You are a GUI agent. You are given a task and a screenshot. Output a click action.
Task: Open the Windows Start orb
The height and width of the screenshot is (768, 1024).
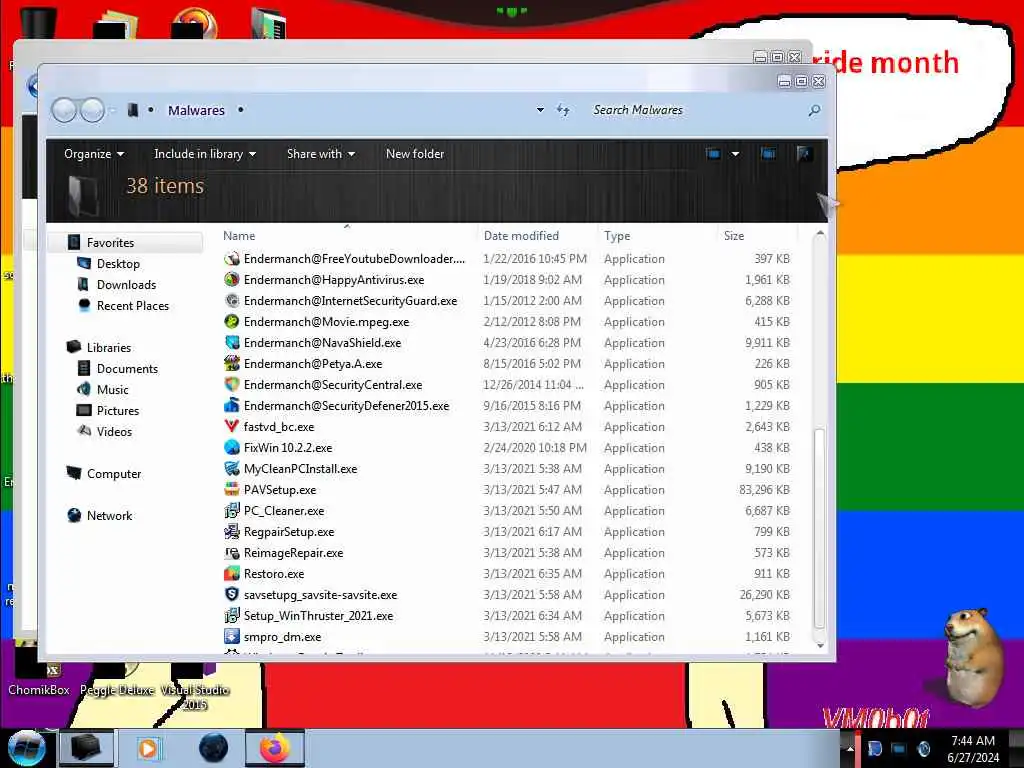25,748
